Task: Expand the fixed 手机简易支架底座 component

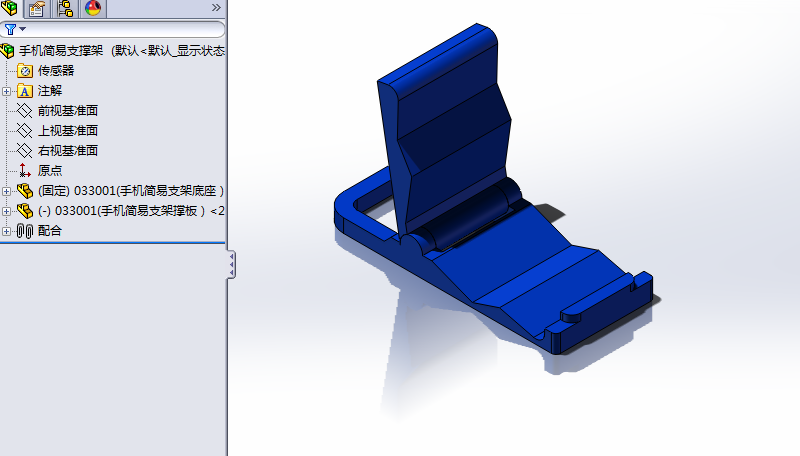Action: coord(6,191)
